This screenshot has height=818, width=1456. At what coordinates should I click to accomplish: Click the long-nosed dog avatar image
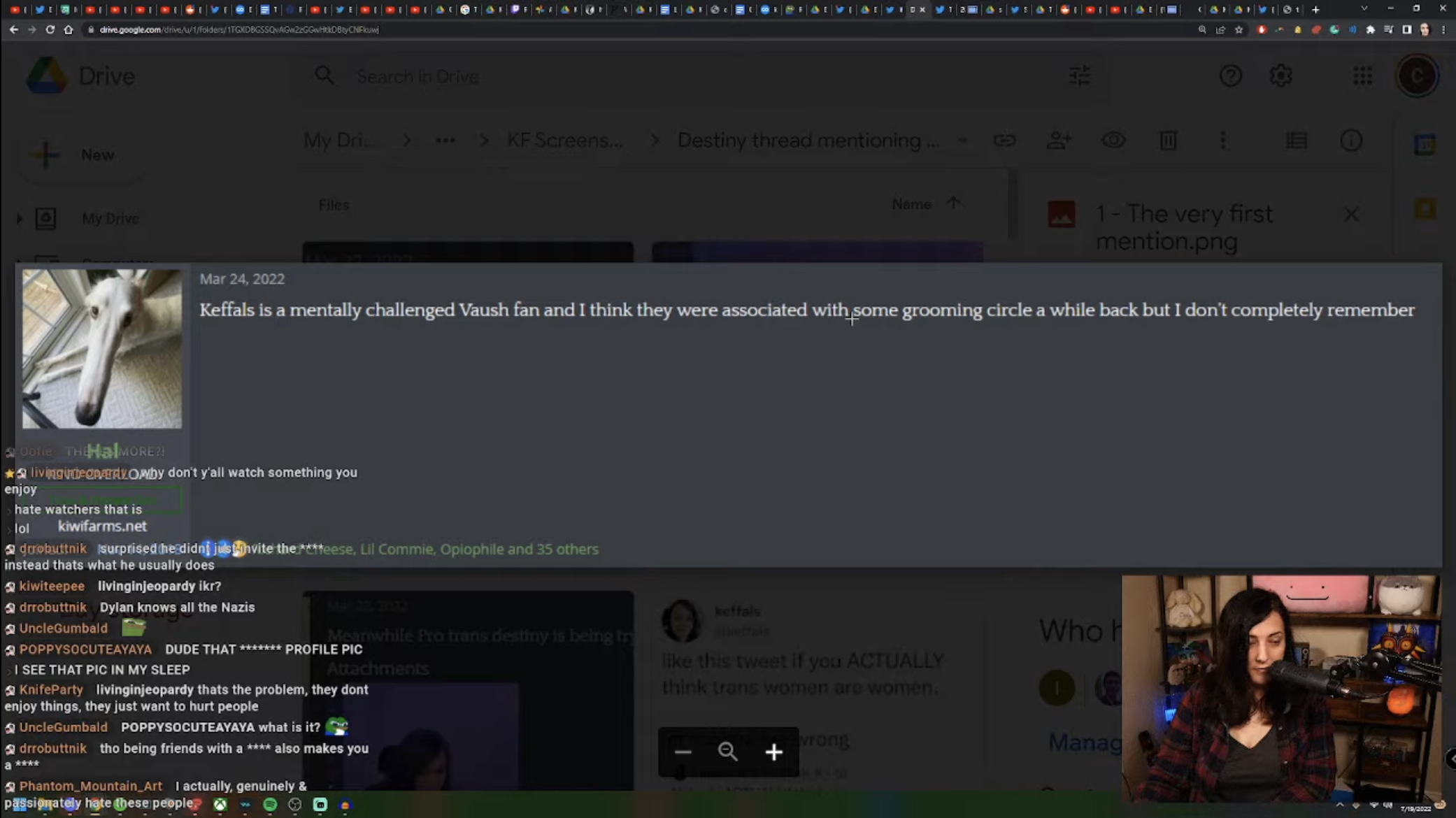[102, 349]
